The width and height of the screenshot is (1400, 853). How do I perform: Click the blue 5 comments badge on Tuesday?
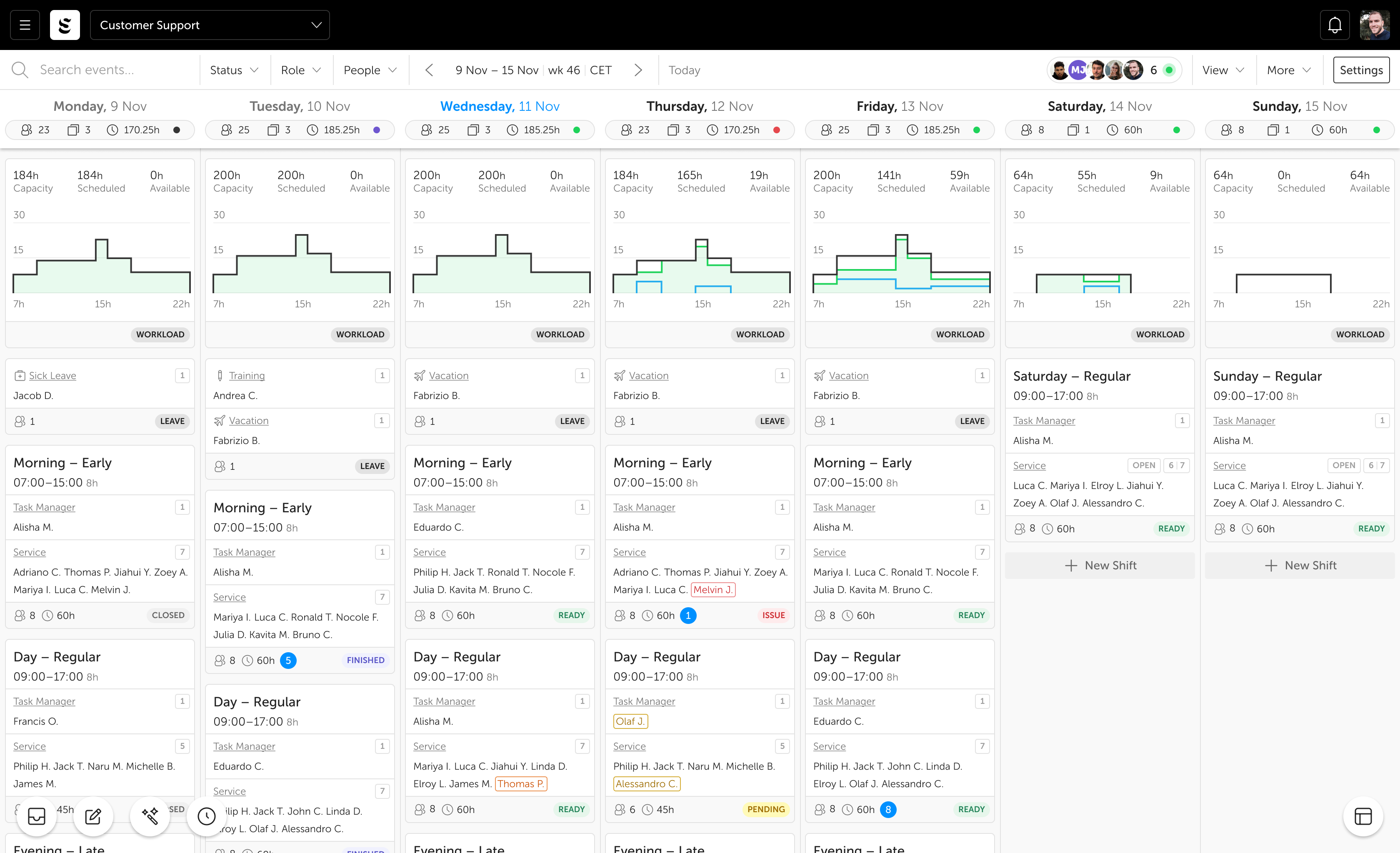(x=288, y=661)
